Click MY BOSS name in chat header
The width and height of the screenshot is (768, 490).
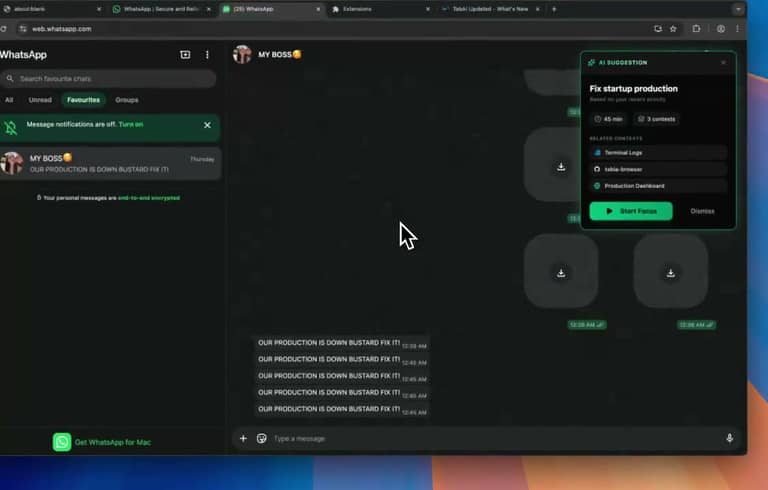280,54
